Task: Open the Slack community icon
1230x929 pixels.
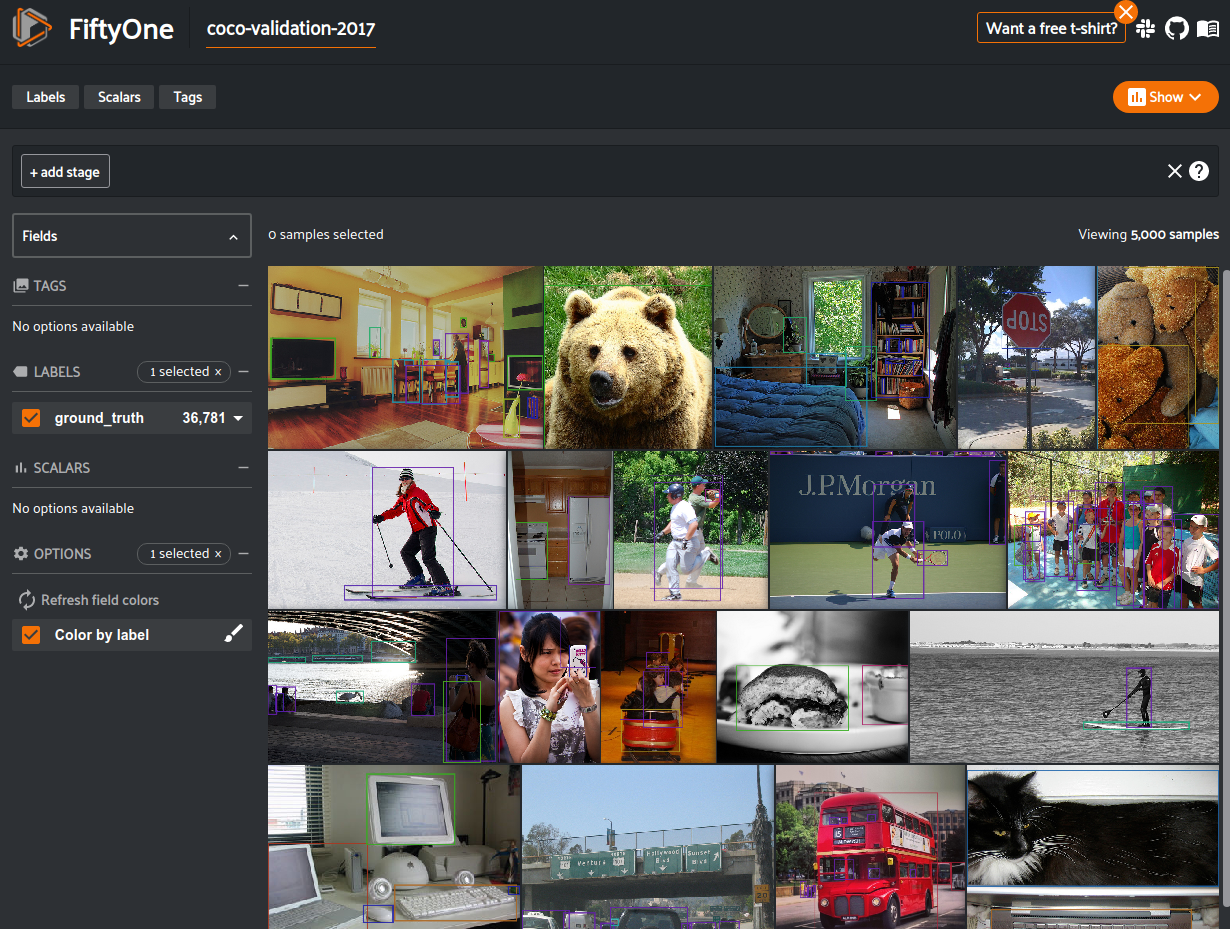Action: pos(1146,29)
